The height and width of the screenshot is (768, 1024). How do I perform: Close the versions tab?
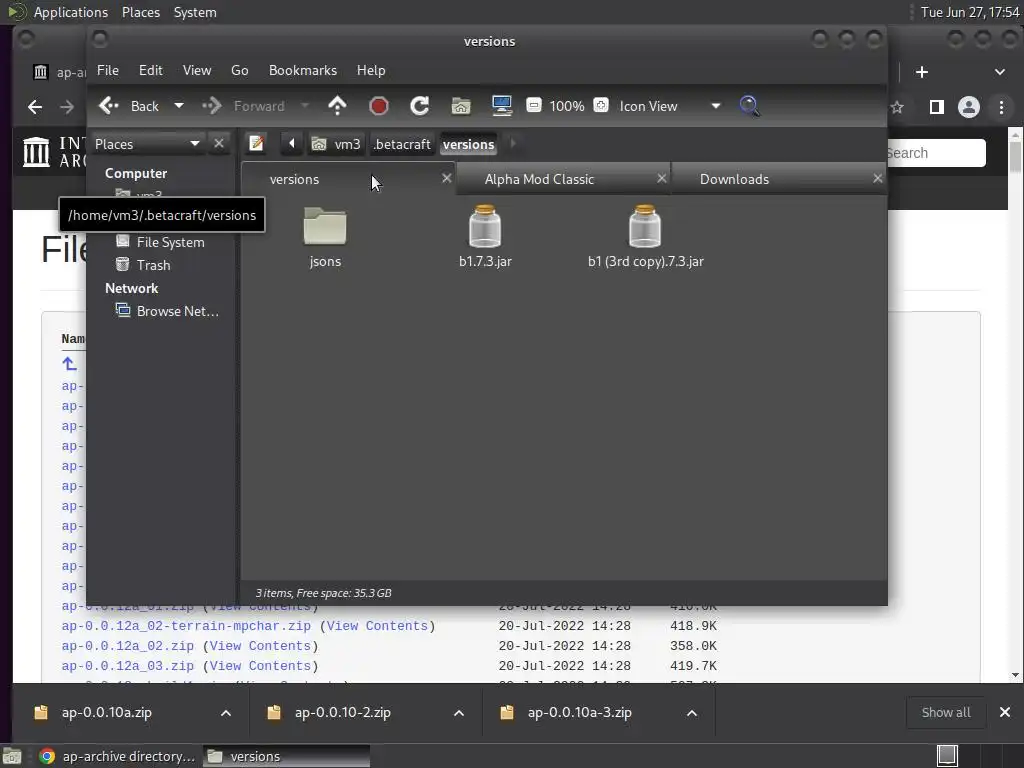(447, 178)
